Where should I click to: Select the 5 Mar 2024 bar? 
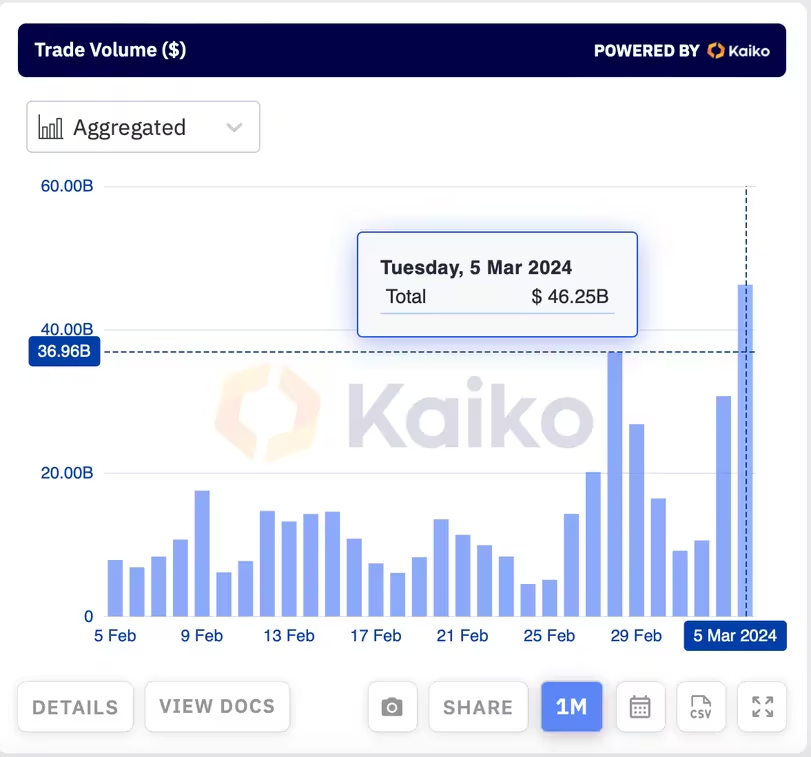[x=745, y=450]
